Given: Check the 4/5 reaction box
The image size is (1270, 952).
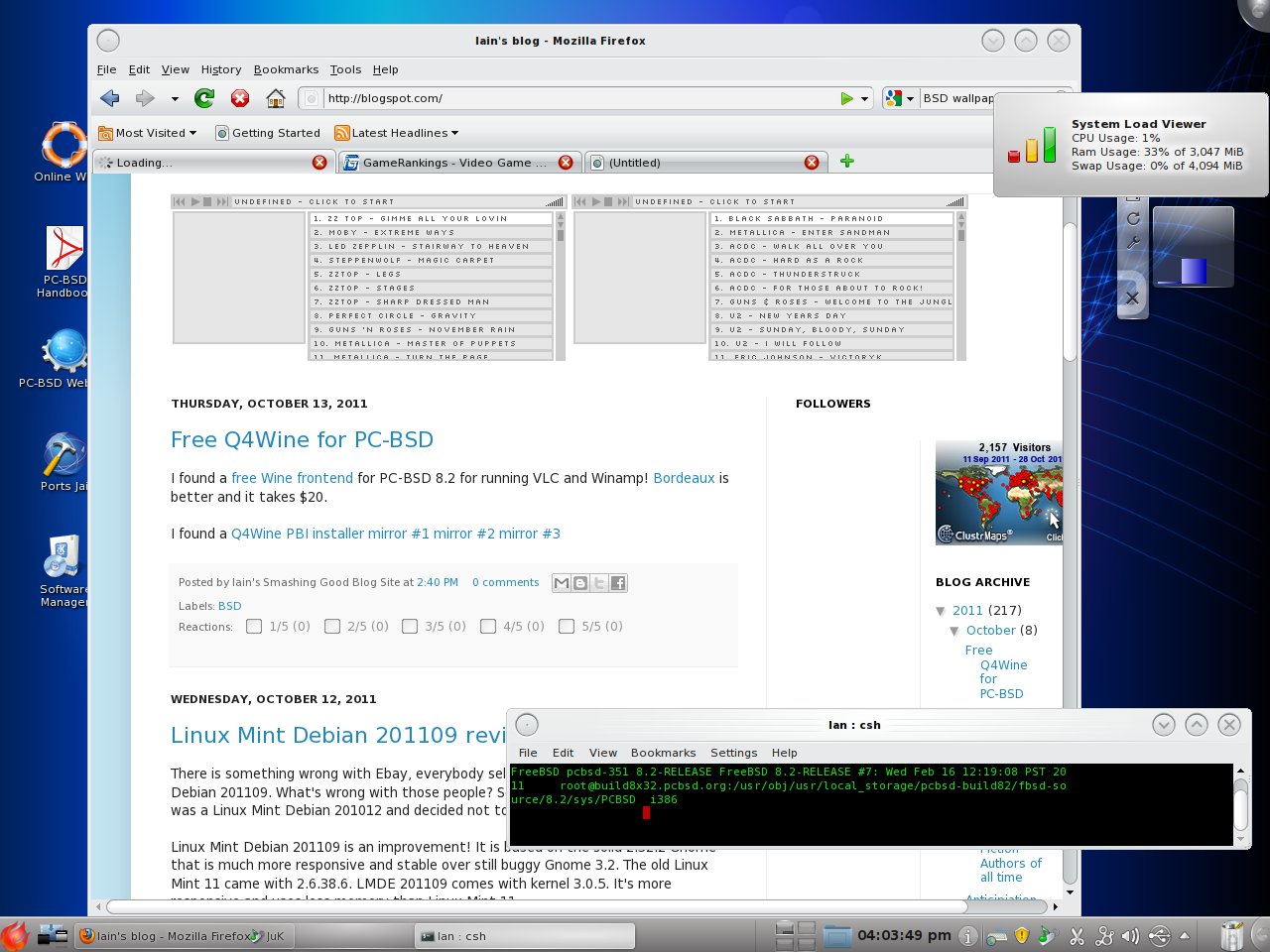Looking at the screenshot, I should point(488,626).
